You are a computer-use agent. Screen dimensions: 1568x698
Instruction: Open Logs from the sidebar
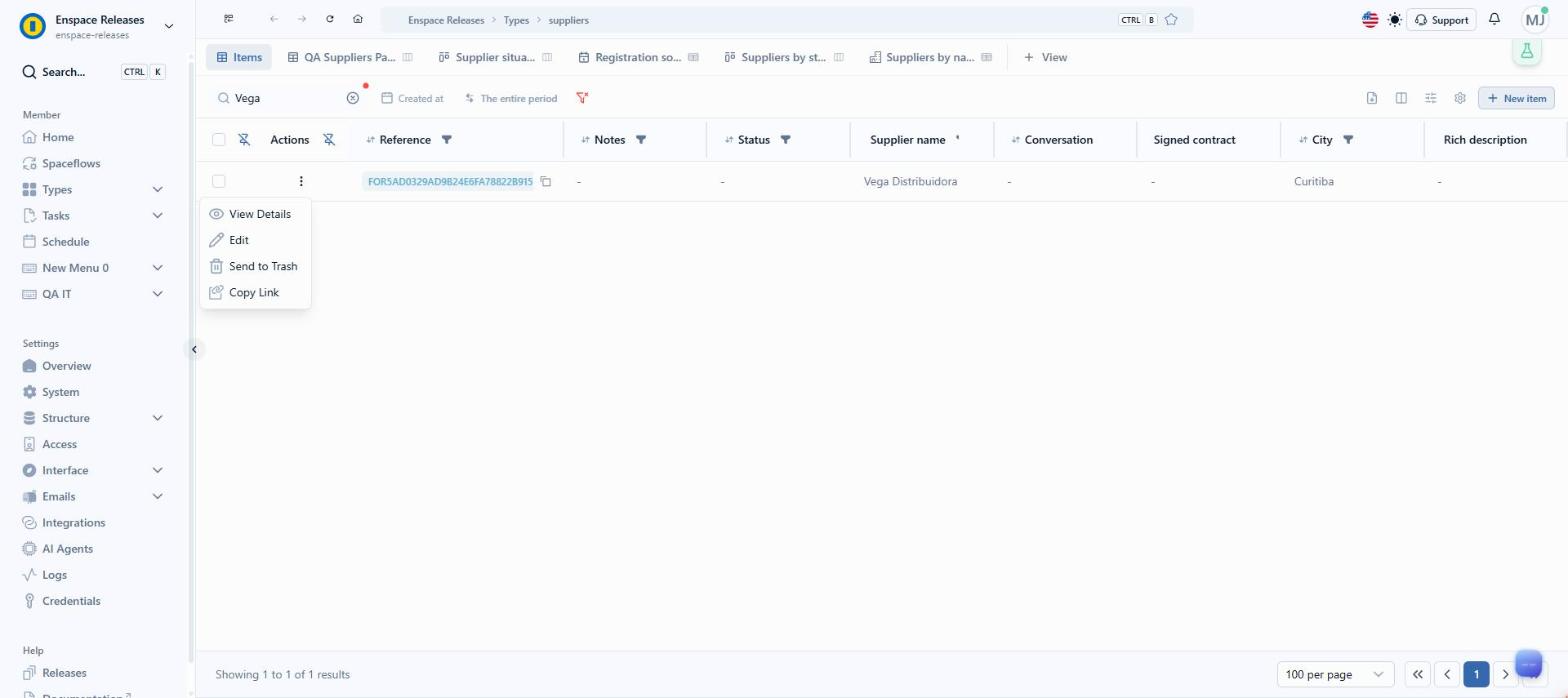(54, 574)
